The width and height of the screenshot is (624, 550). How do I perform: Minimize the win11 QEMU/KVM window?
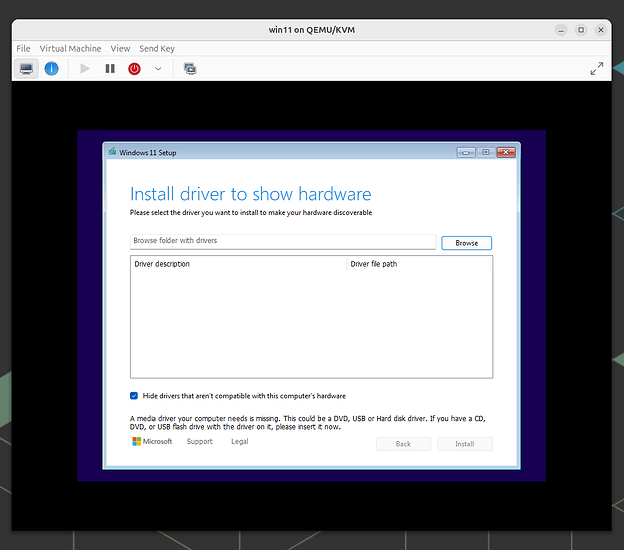click(x=561, y=30)
